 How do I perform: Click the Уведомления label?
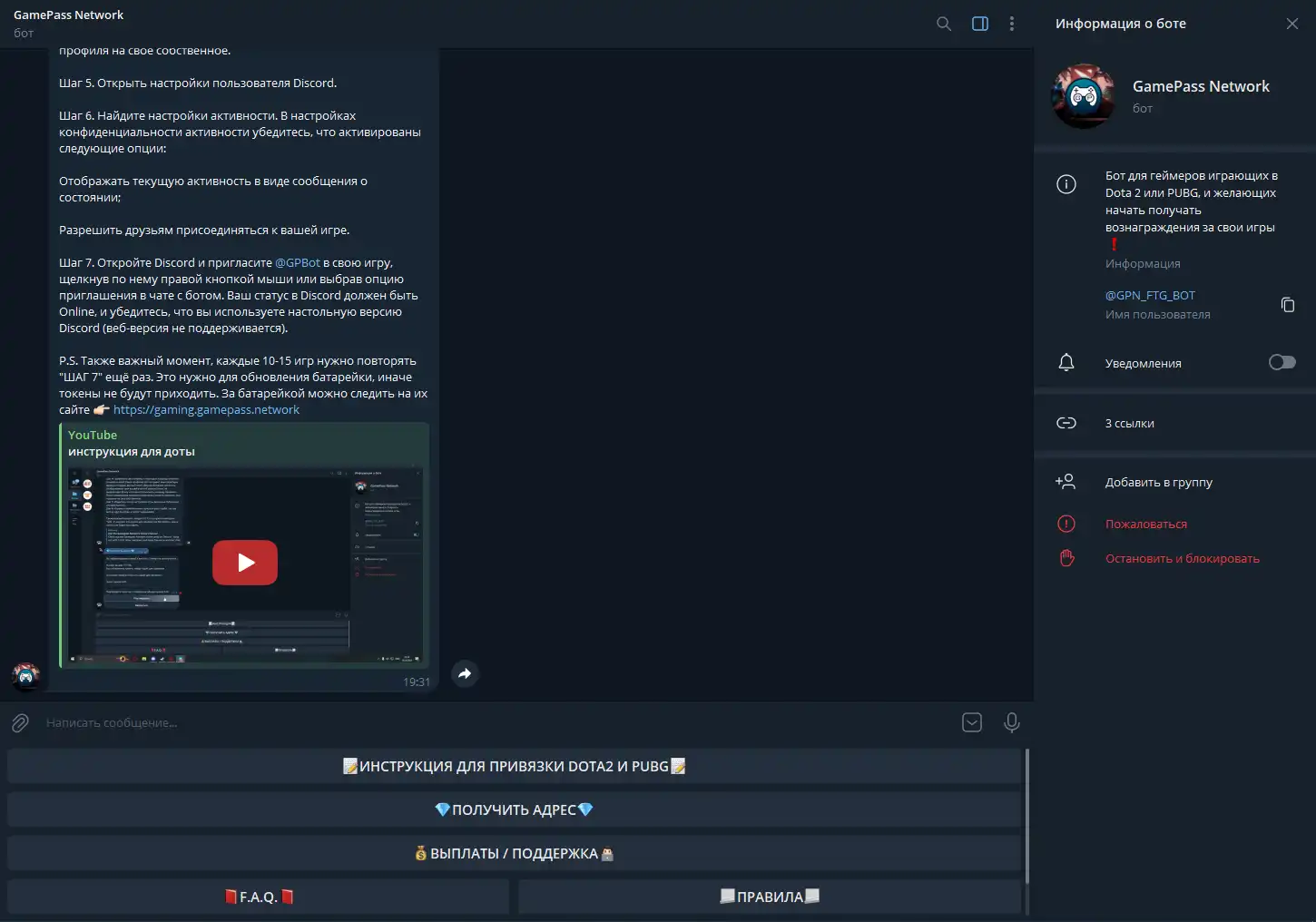pyautogui.click(x=1144, y=363)
